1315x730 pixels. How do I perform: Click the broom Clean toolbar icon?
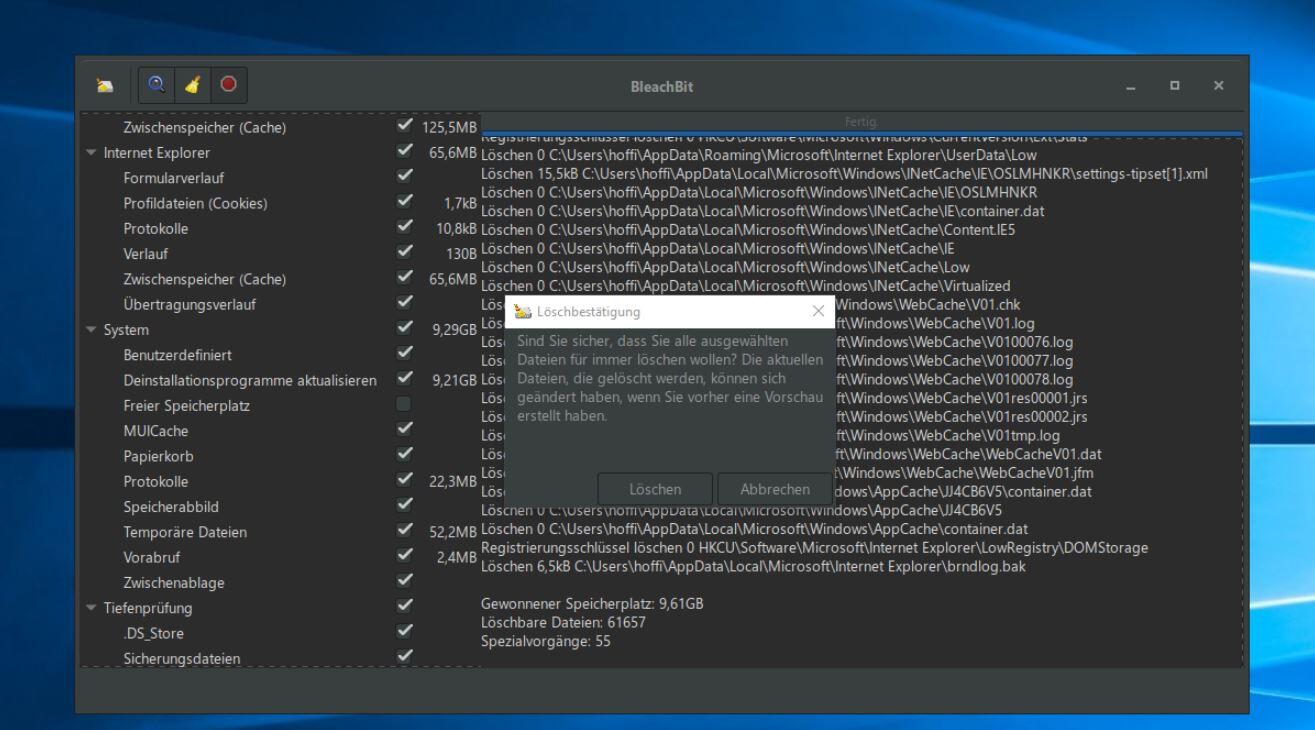[x=195, y=87]
